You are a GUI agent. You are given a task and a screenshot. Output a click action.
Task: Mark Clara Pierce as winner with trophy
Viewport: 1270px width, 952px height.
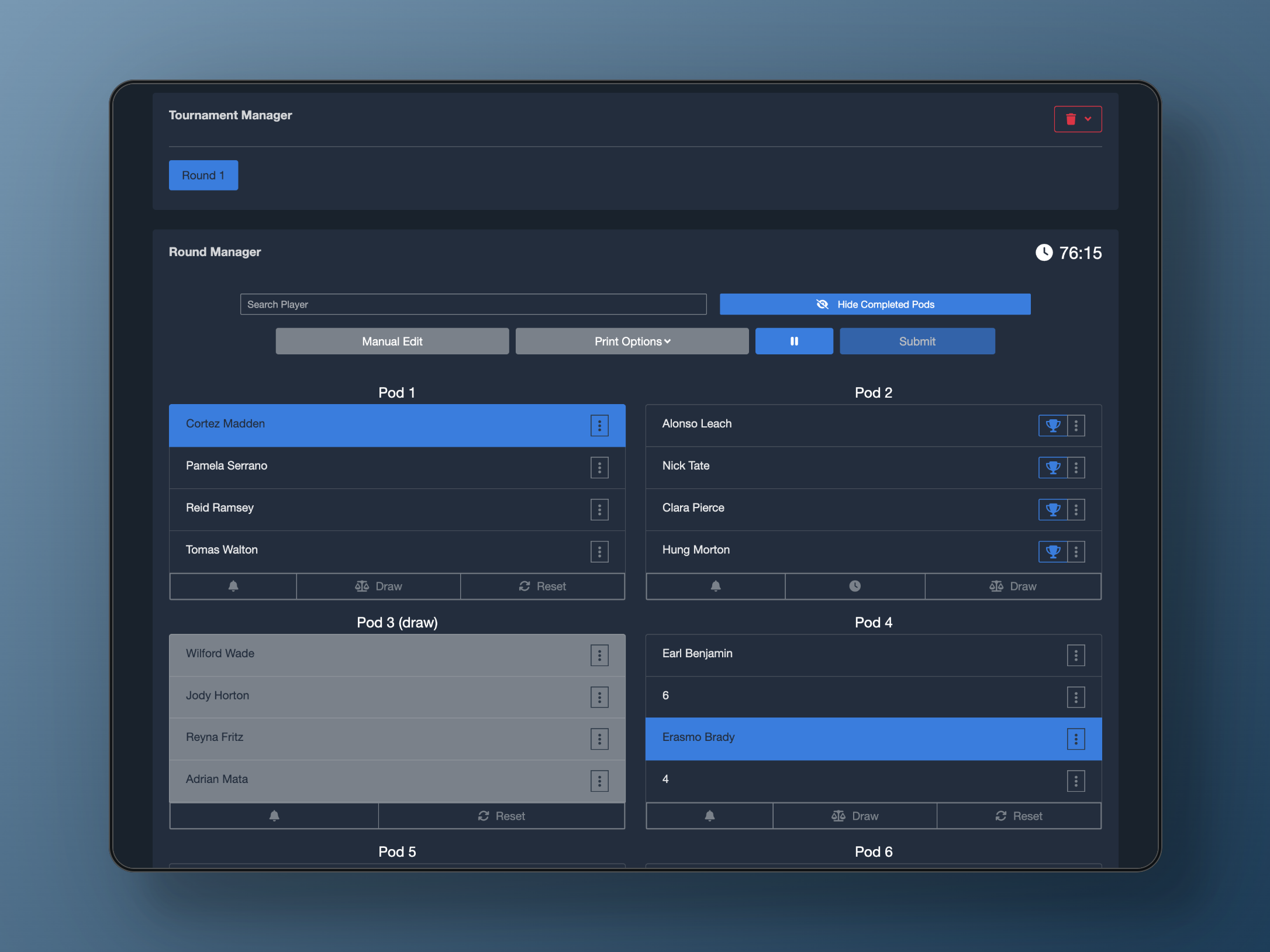tap(1052, 509)
